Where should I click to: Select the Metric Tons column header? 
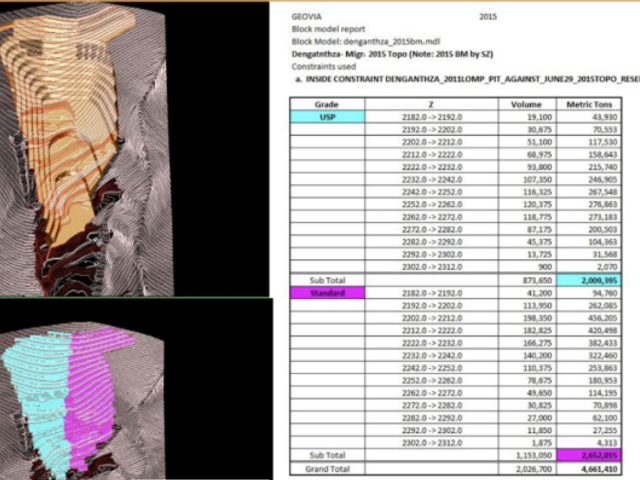coord(589,104)
